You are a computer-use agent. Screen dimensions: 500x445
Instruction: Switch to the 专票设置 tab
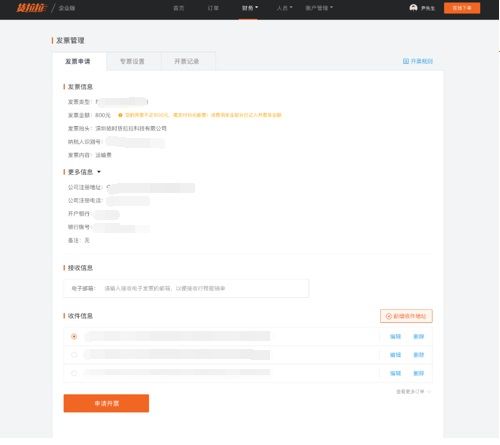[x=132, y=61]
